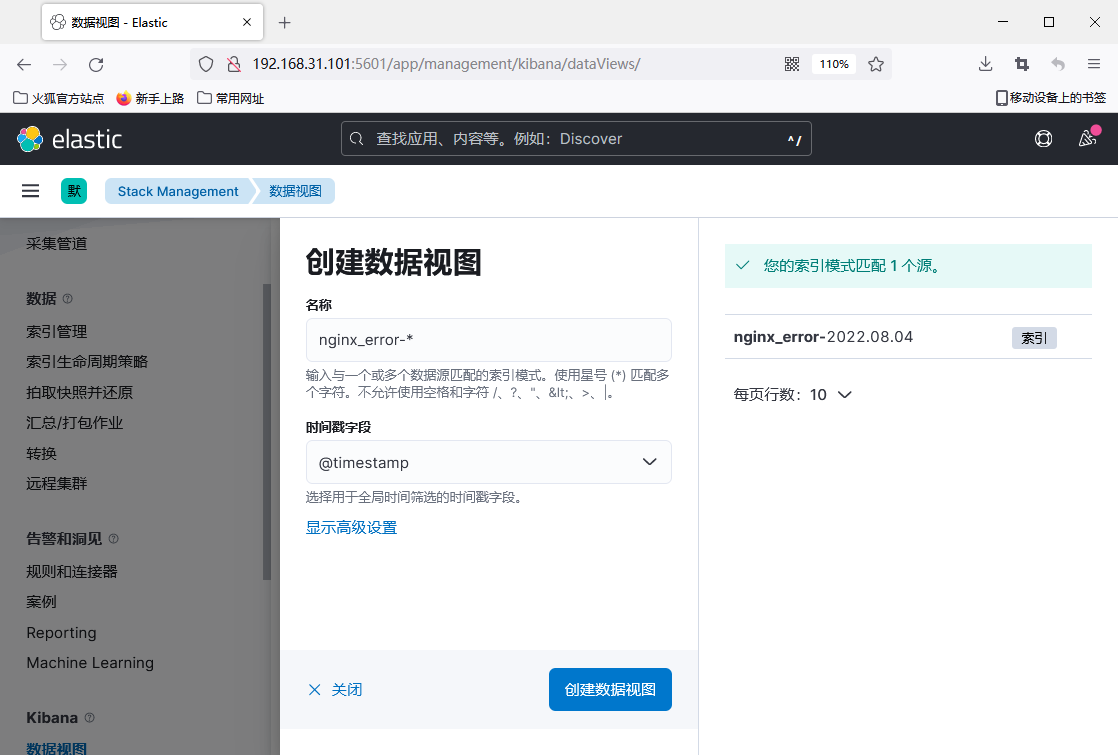The height and width of the screenshot is (755, 1118).
Task: Click the name input field
Action: [488, 340]
